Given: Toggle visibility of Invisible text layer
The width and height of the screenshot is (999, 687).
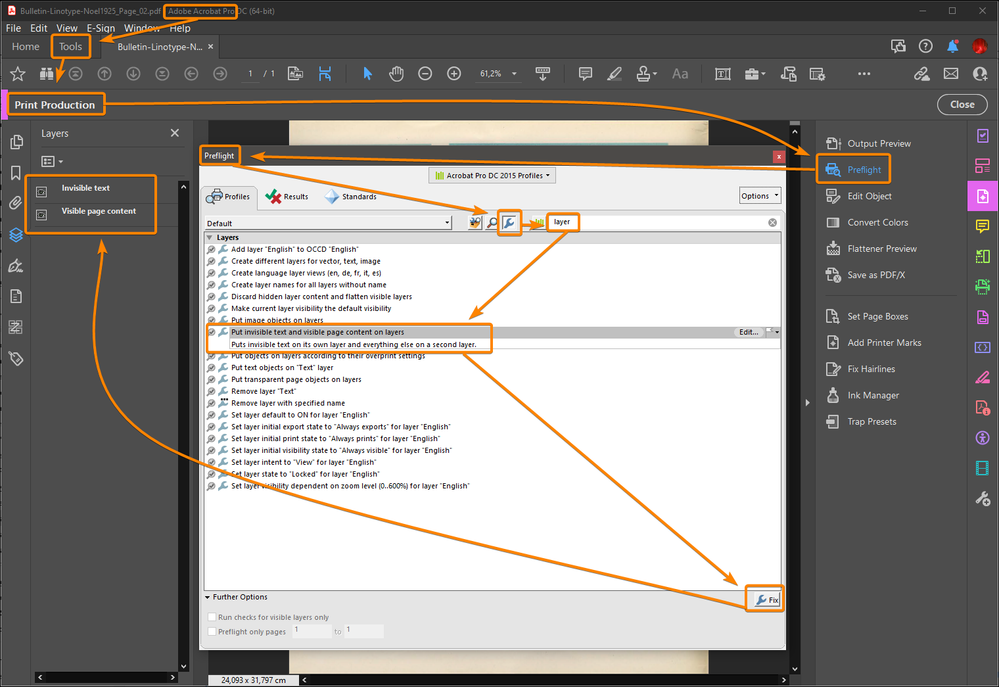Looking at the screenshot, I should [41, 191].
